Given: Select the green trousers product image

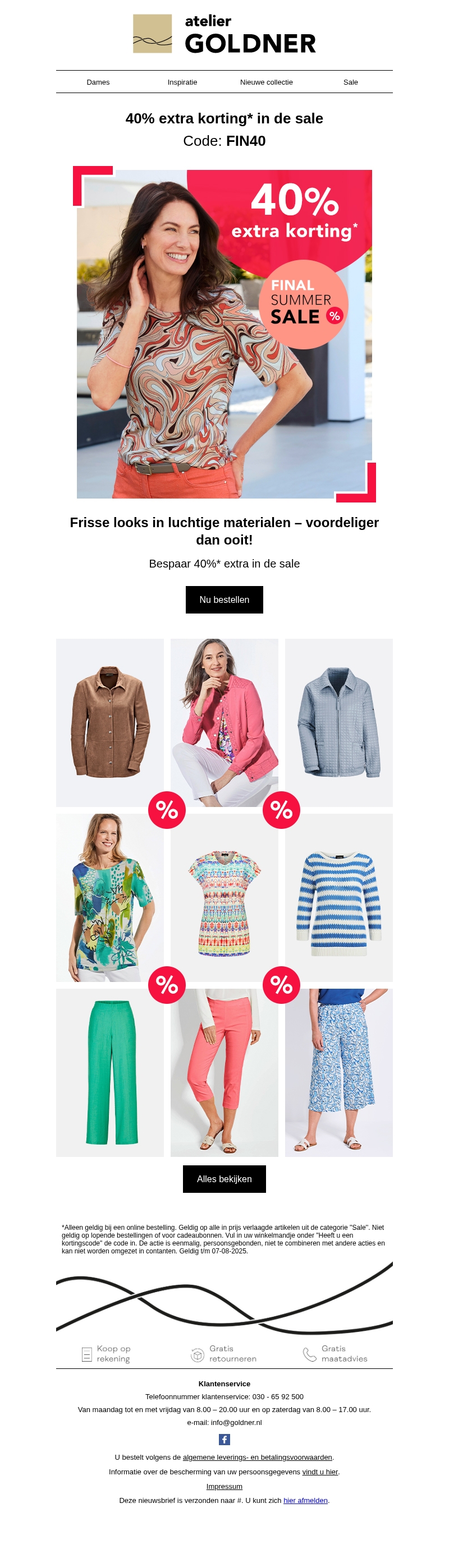Looking at the screenshot, I should [109, 1072].
